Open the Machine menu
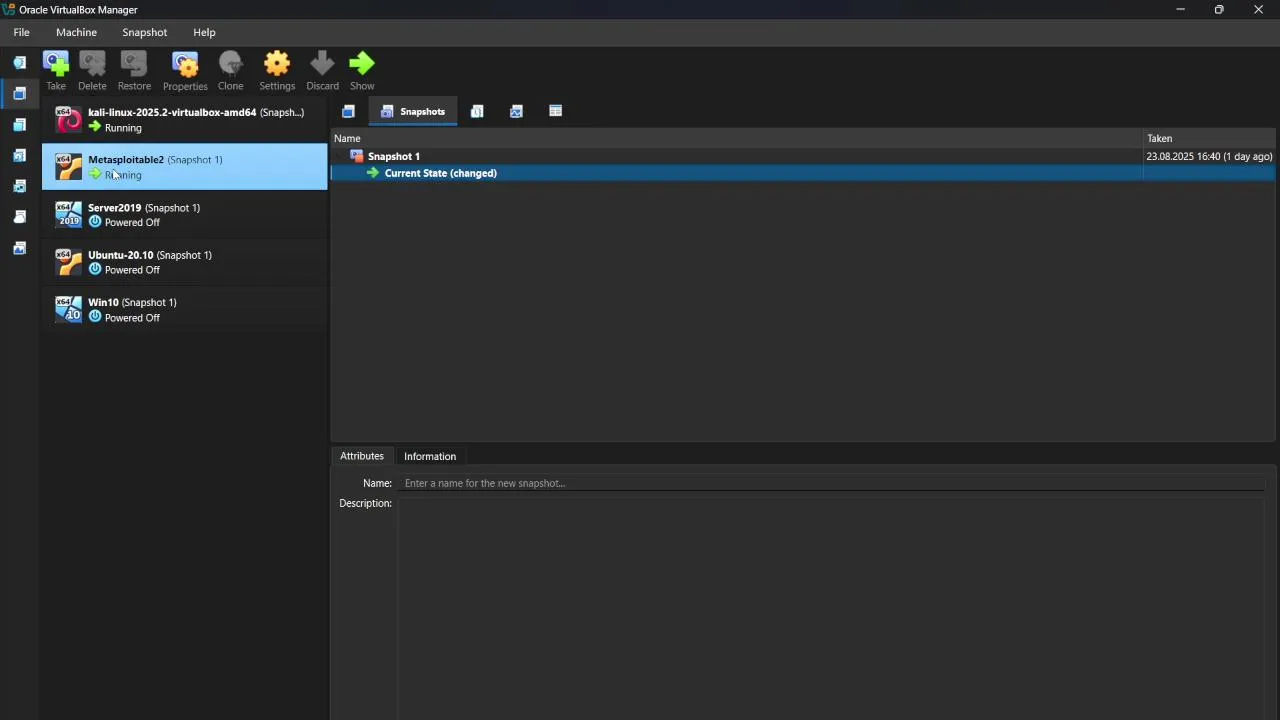The width and height of the screenshot is (1280, 720). click(x=76, y=32)
